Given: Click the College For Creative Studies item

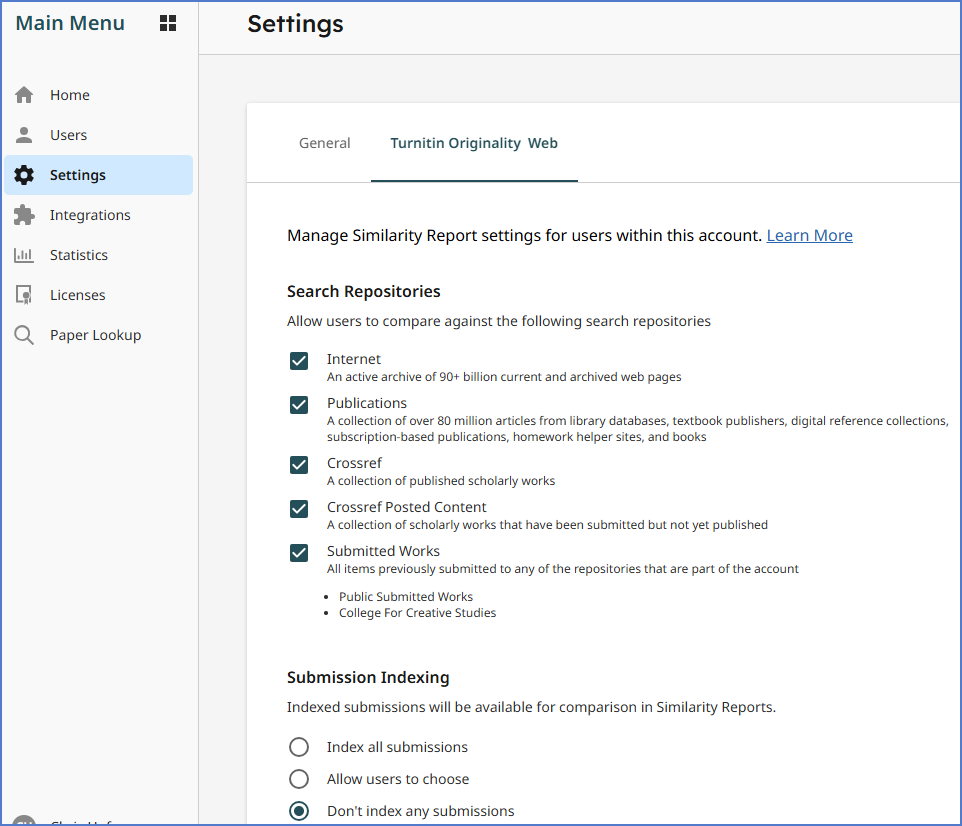Looking at the screenshot, I should coord(417,612).
